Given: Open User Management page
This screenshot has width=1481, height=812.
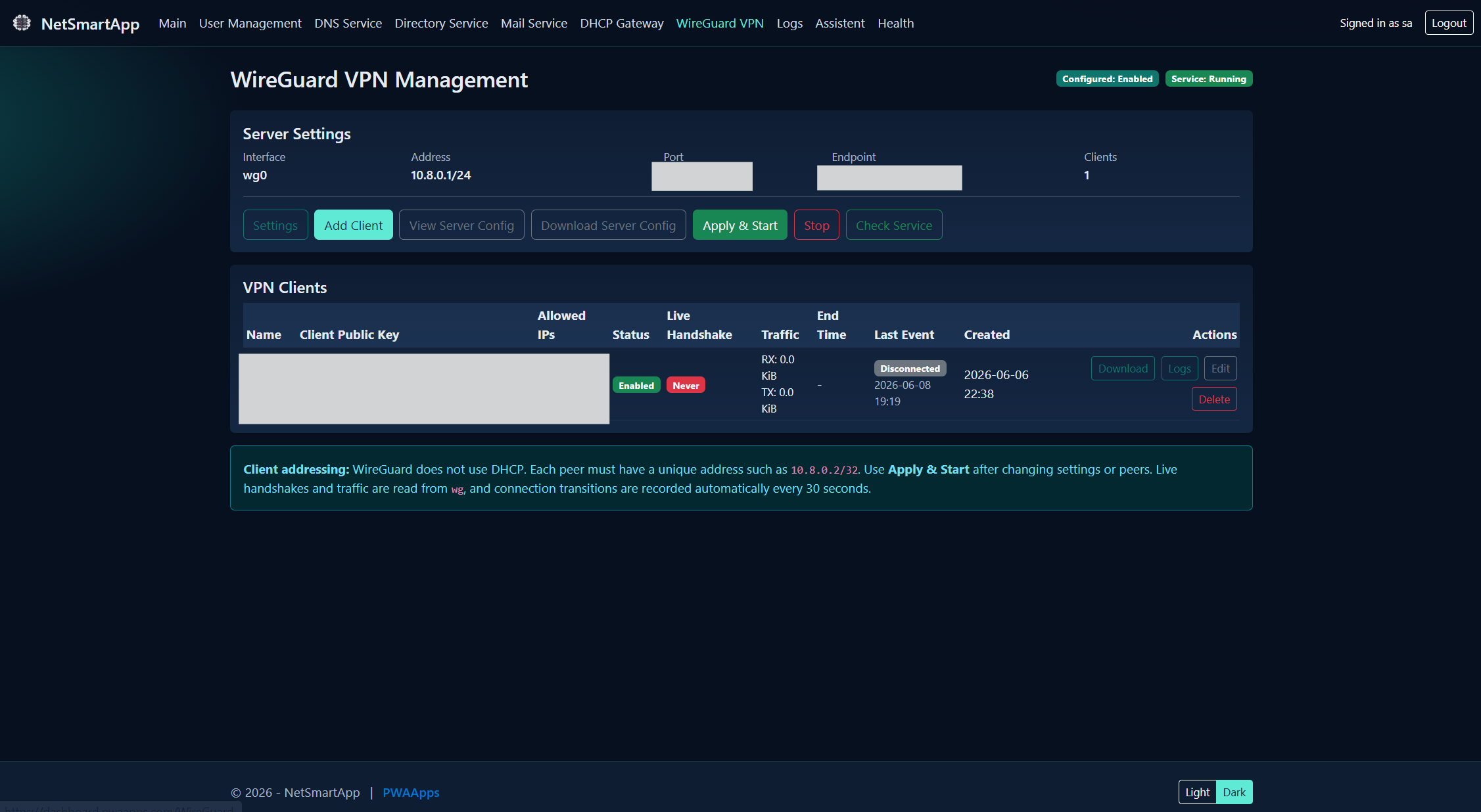Looking at the screenshot, I should pyautogui.click(x=250, y=23).
